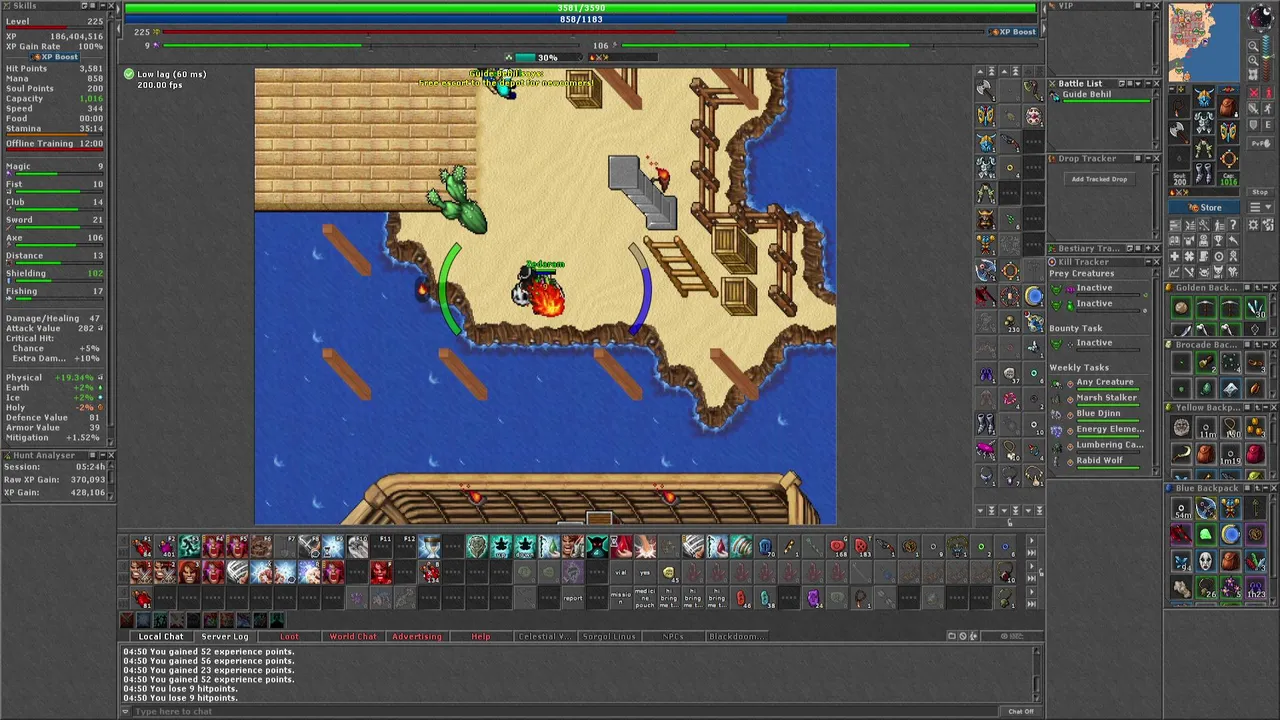Expand Bestiary Tracker with plus button

(x=1148, y=249)
